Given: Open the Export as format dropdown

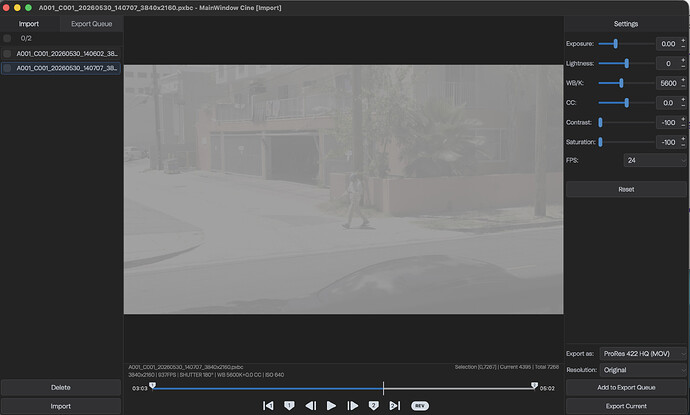Looking at the screenshot, I should point(643,353).
